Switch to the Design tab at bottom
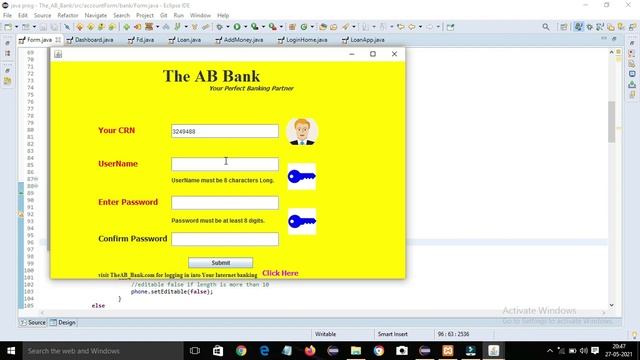 [x=63, y=322]
